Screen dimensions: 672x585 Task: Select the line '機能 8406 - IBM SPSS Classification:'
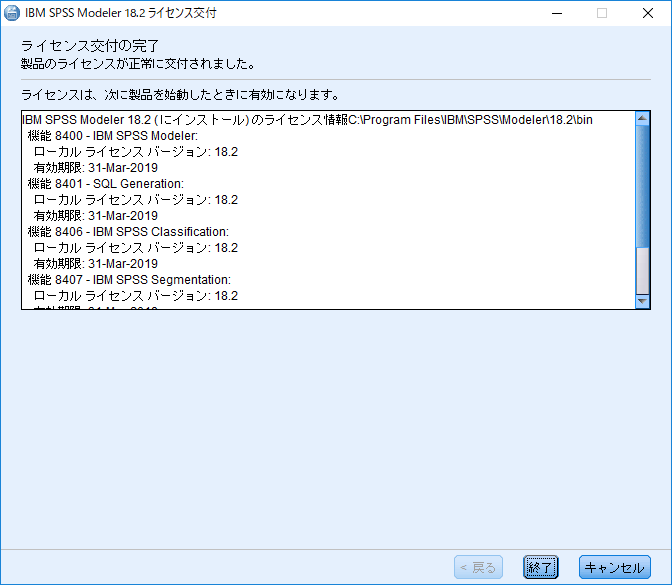pos(128,232)
